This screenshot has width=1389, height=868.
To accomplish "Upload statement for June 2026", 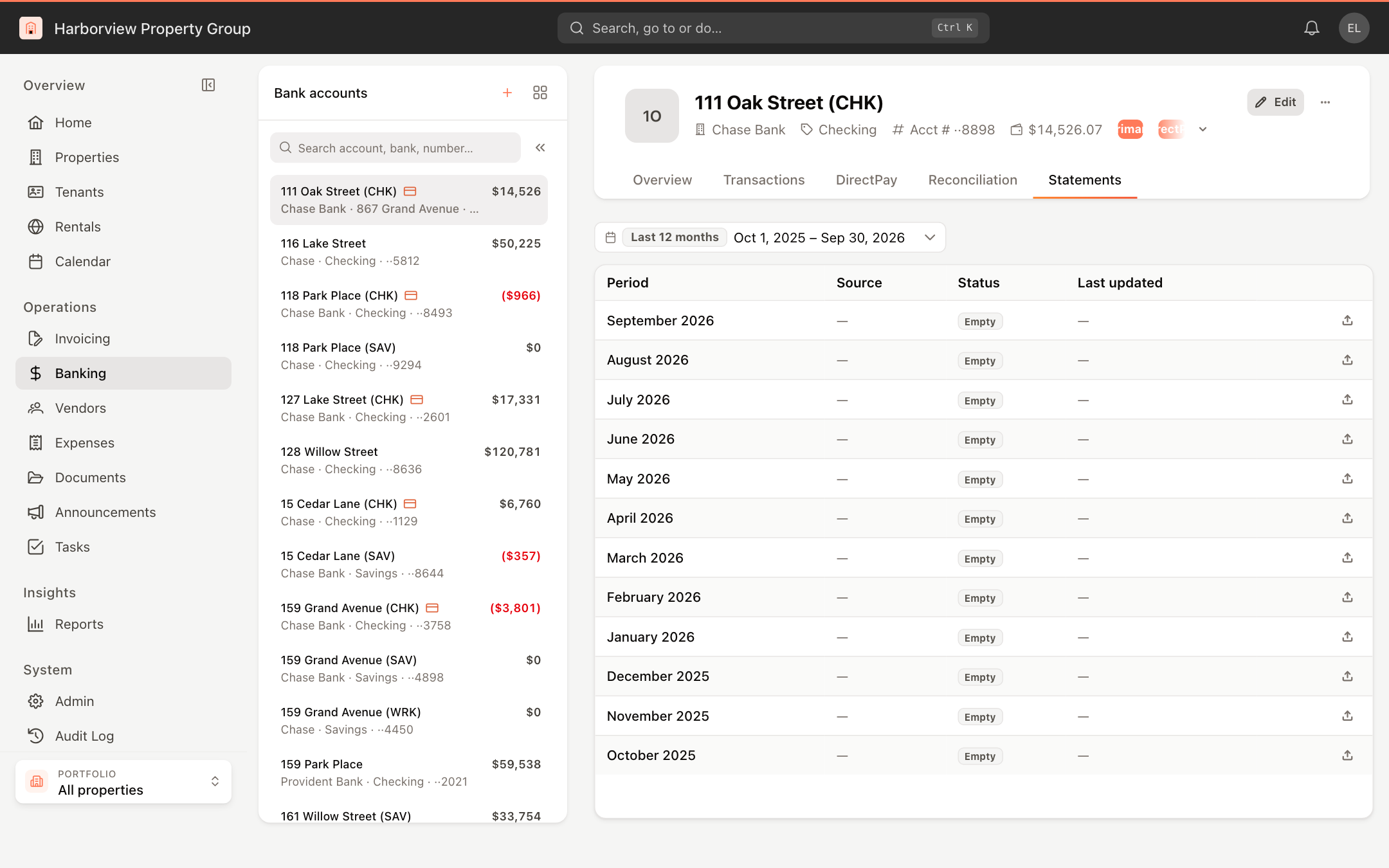I will click(x=1347, y=439).
